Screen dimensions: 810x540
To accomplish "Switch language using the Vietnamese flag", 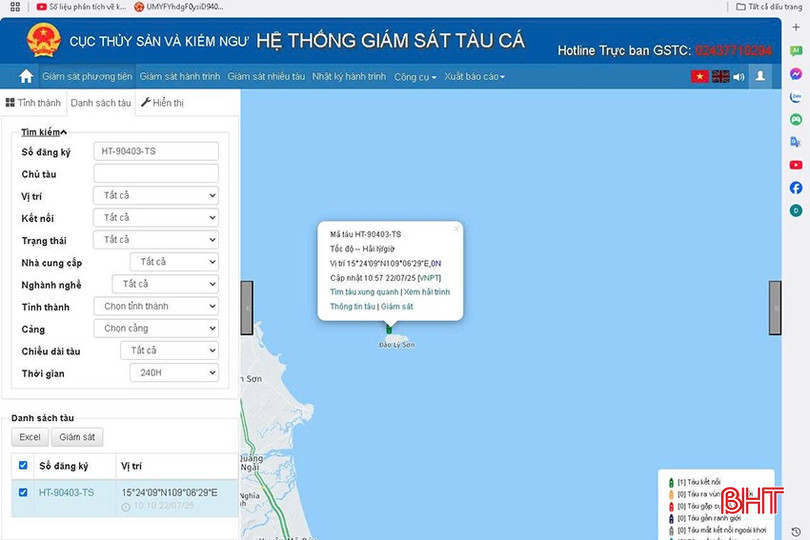I will click(699, 76).
